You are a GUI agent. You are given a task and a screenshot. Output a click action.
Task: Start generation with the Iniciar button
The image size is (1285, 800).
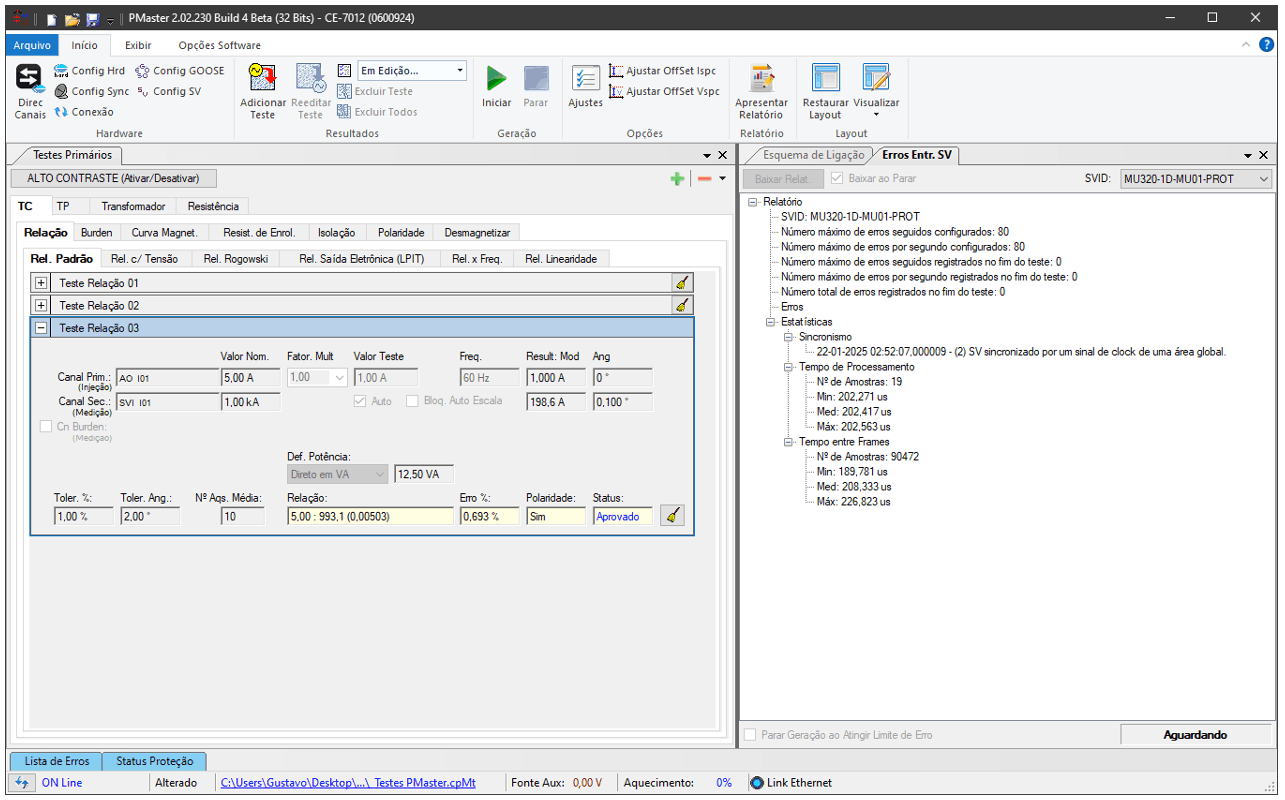tap(496, 80)
